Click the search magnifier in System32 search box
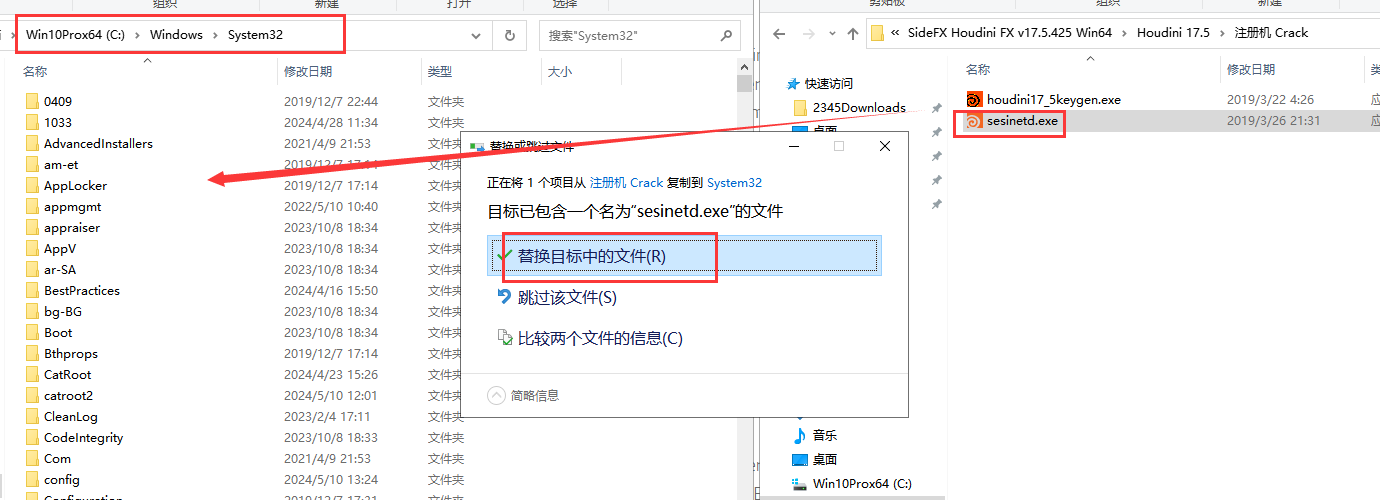 (x=726, y=35)
